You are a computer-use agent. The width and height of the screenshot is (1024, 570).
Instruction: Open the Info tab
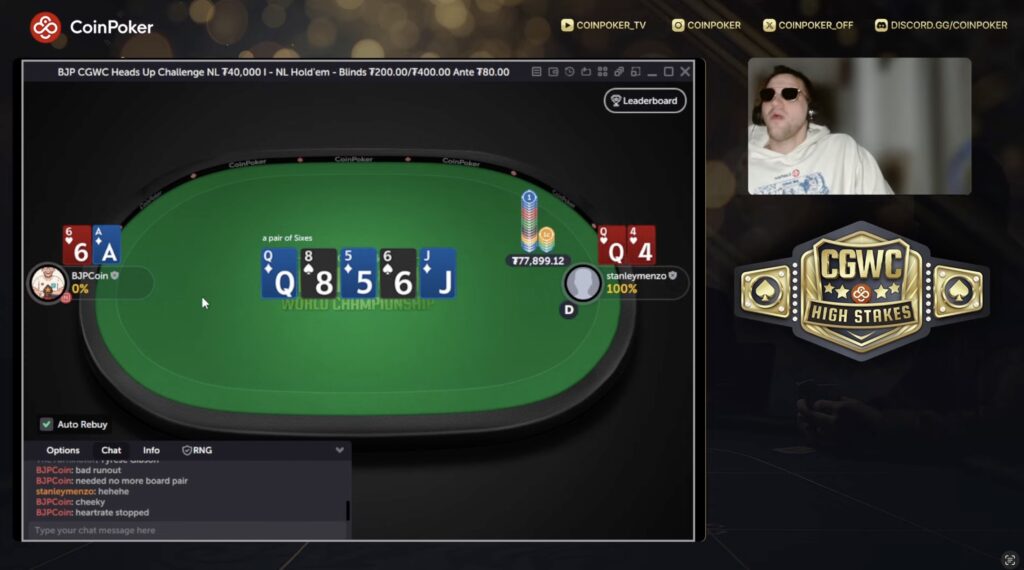click(x=151, y=450)
